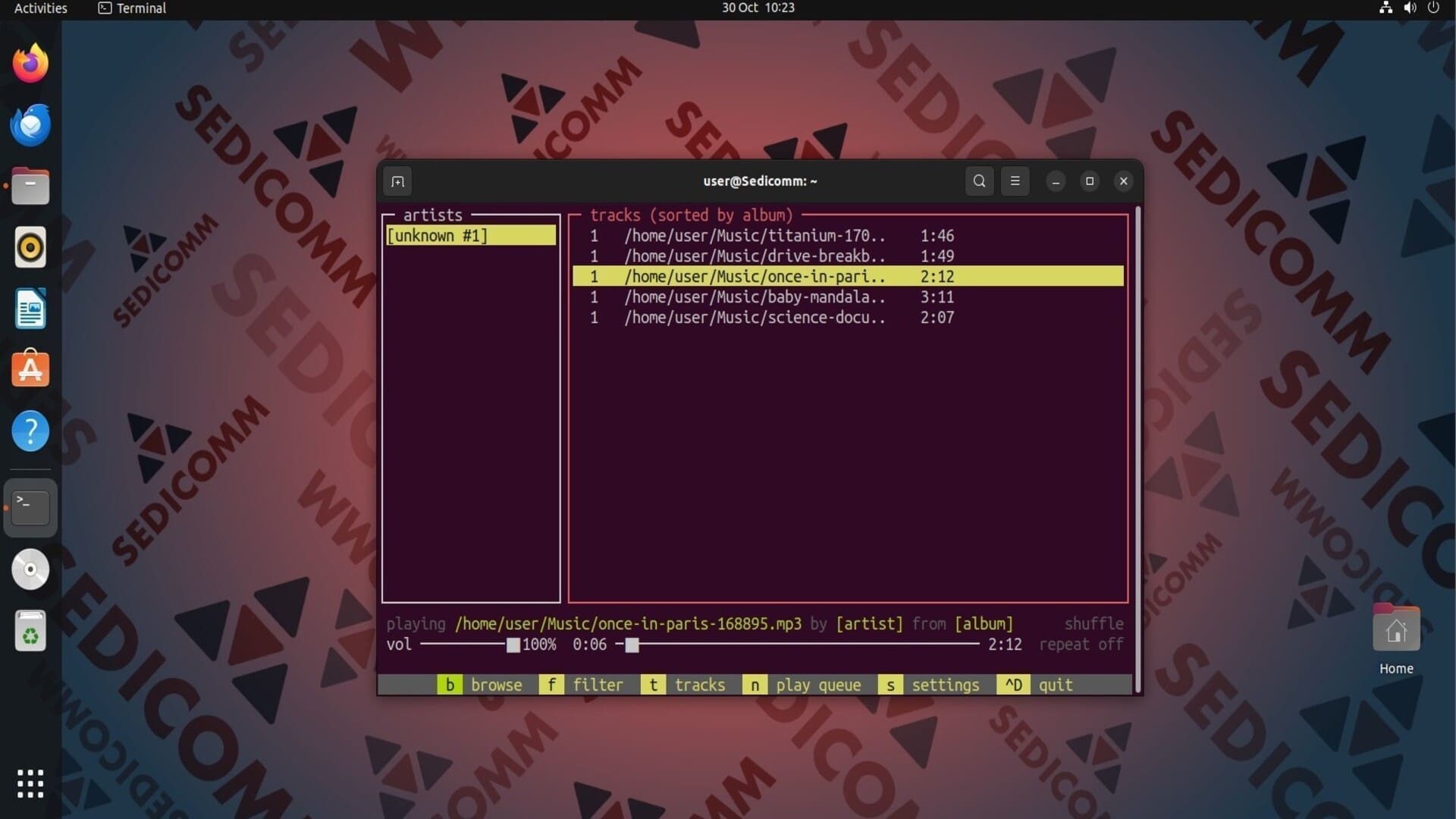
Task: Open the terminal hamburger menu
Action: coord(1015,181)
